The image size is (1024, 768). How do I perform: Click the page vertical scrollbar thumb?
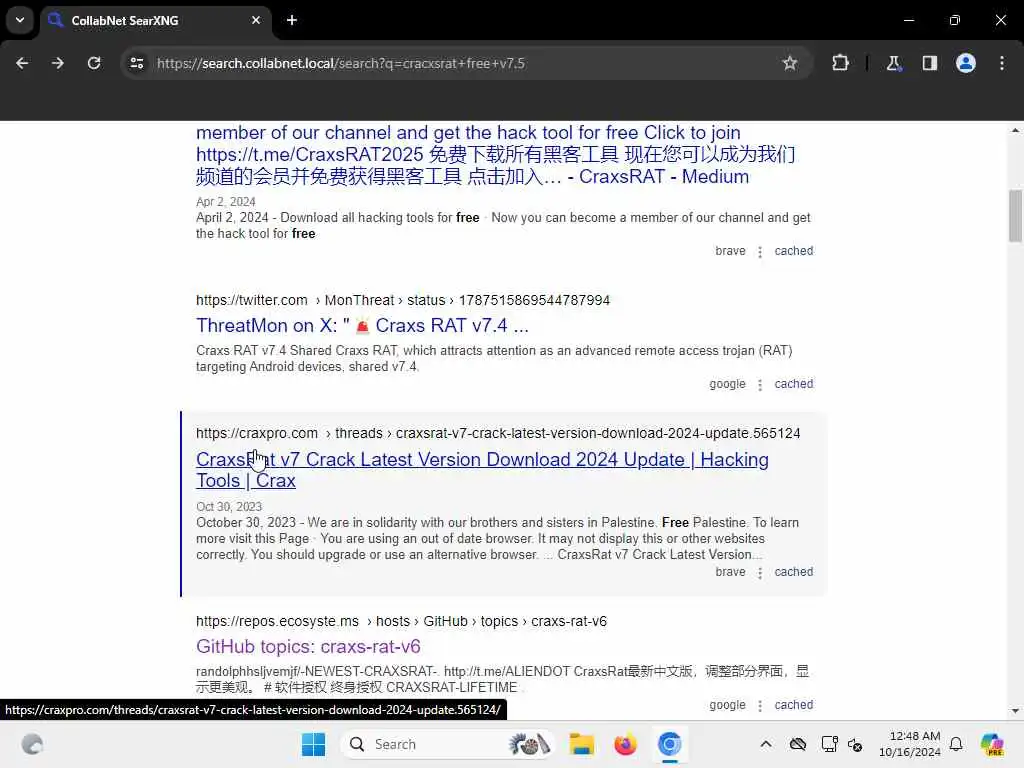(1015, 216)
